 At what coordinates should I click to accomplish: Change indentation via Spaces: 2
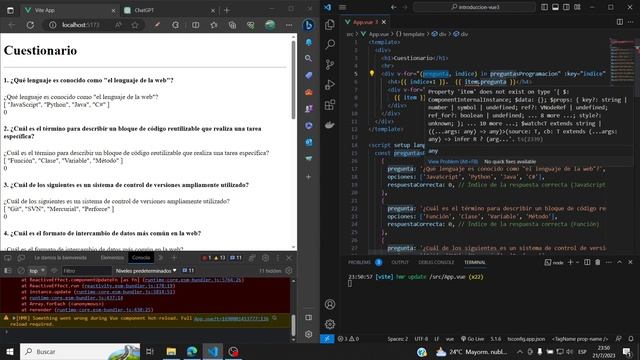pos(398,339)
